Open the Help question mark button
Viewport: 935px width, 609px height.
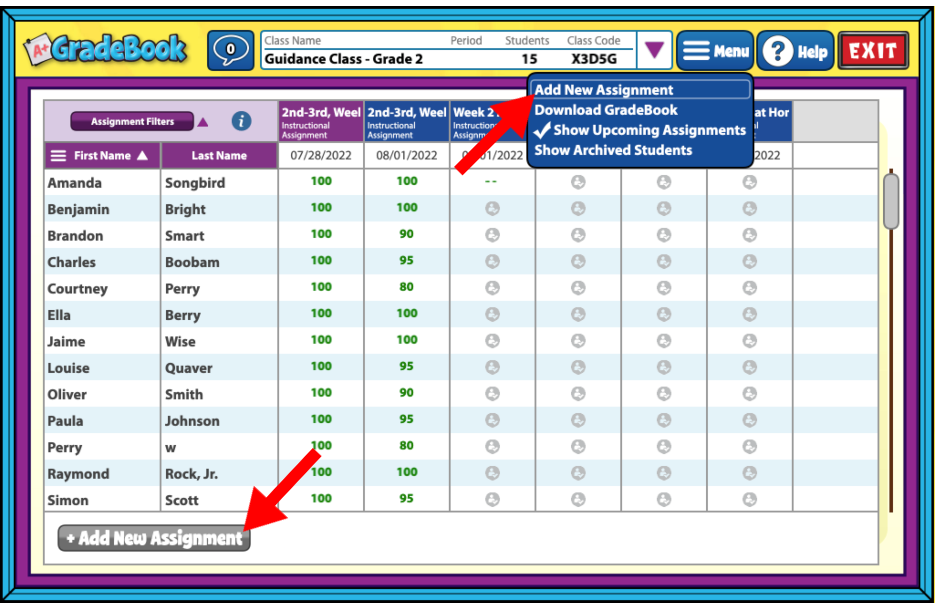pyautogui.click(x=795, y=51)
